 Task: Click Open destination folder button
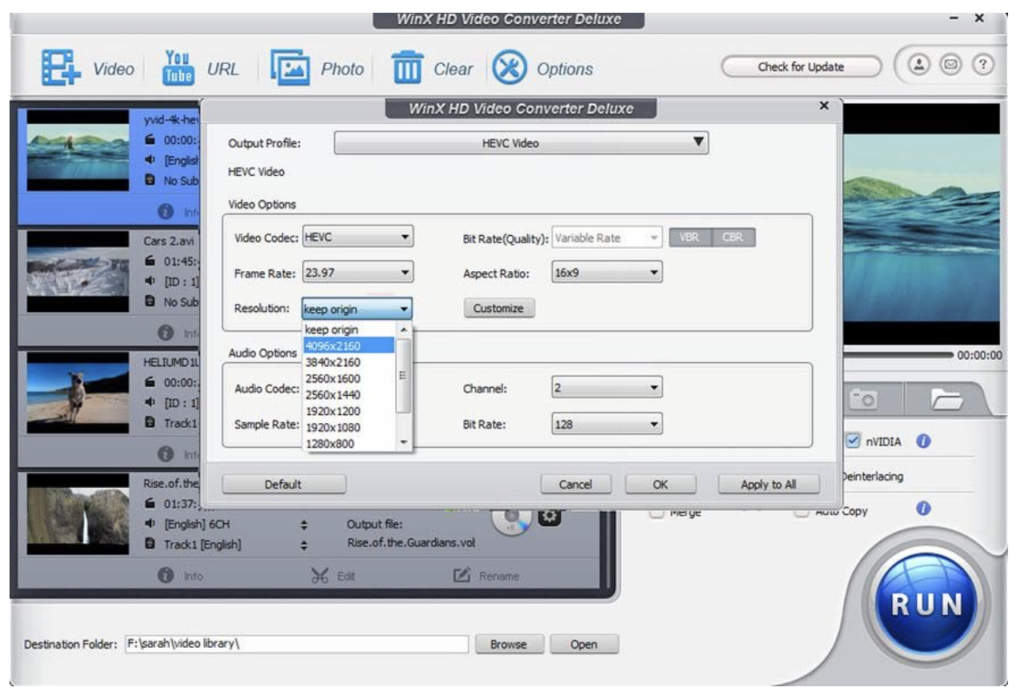584,644
